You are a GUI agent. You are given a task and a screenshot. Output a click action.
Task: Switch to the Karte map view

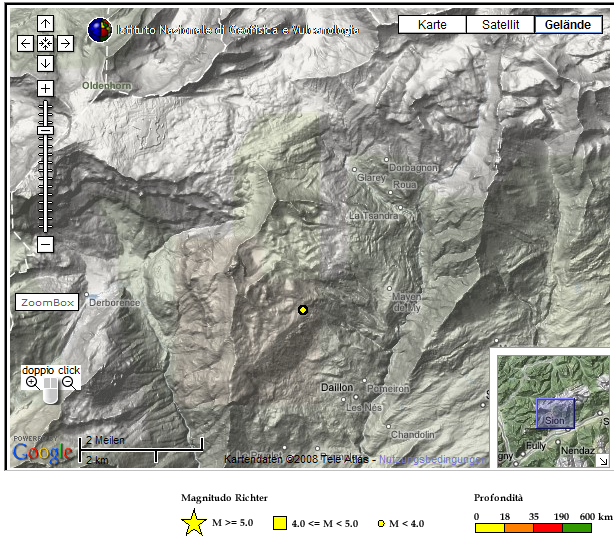click(x=432, y=25)
